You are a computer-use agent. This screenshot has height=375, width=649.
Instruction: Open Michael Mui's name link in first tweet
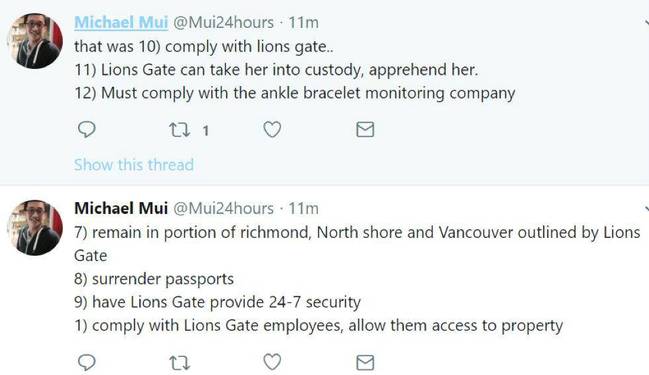(x=121, y=22)
